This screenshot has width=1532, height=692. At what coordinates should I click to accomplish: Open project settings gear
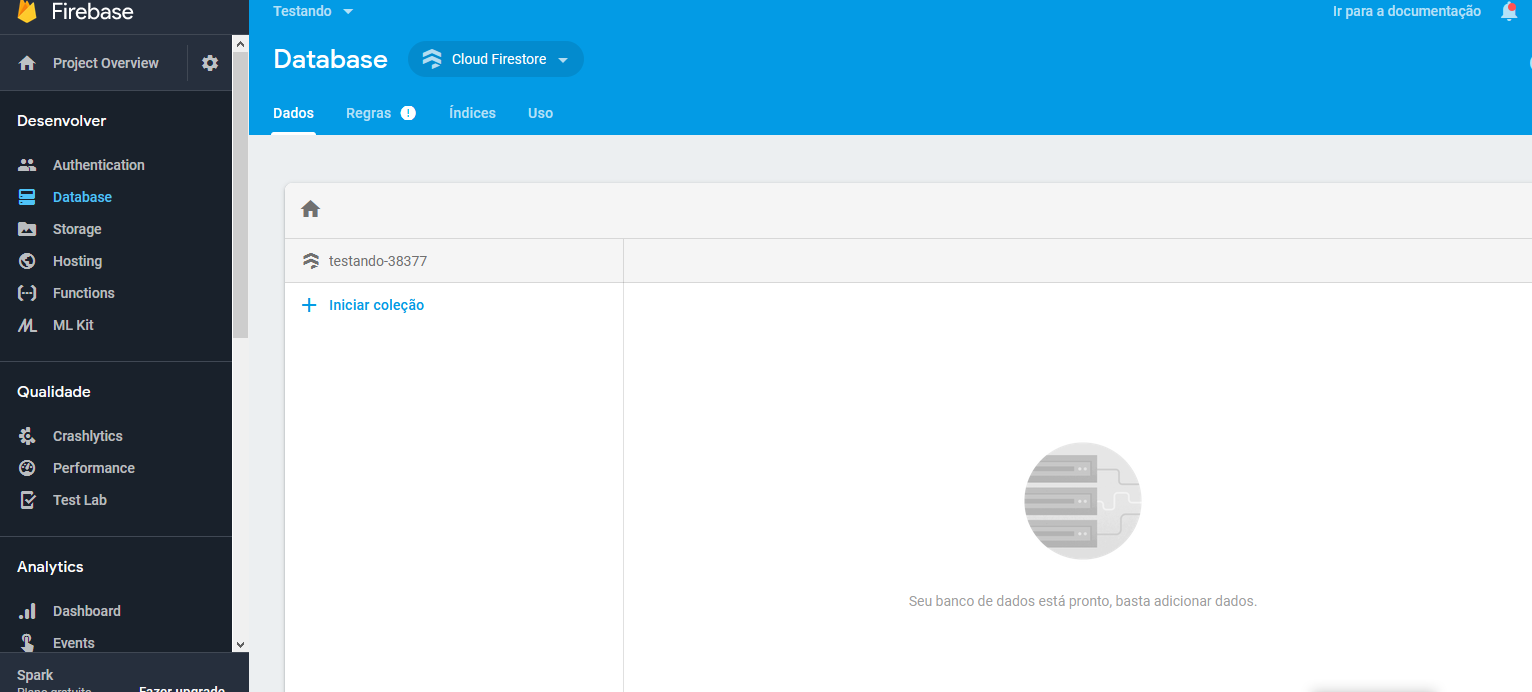pyautogui.click(x=210, y=62)
